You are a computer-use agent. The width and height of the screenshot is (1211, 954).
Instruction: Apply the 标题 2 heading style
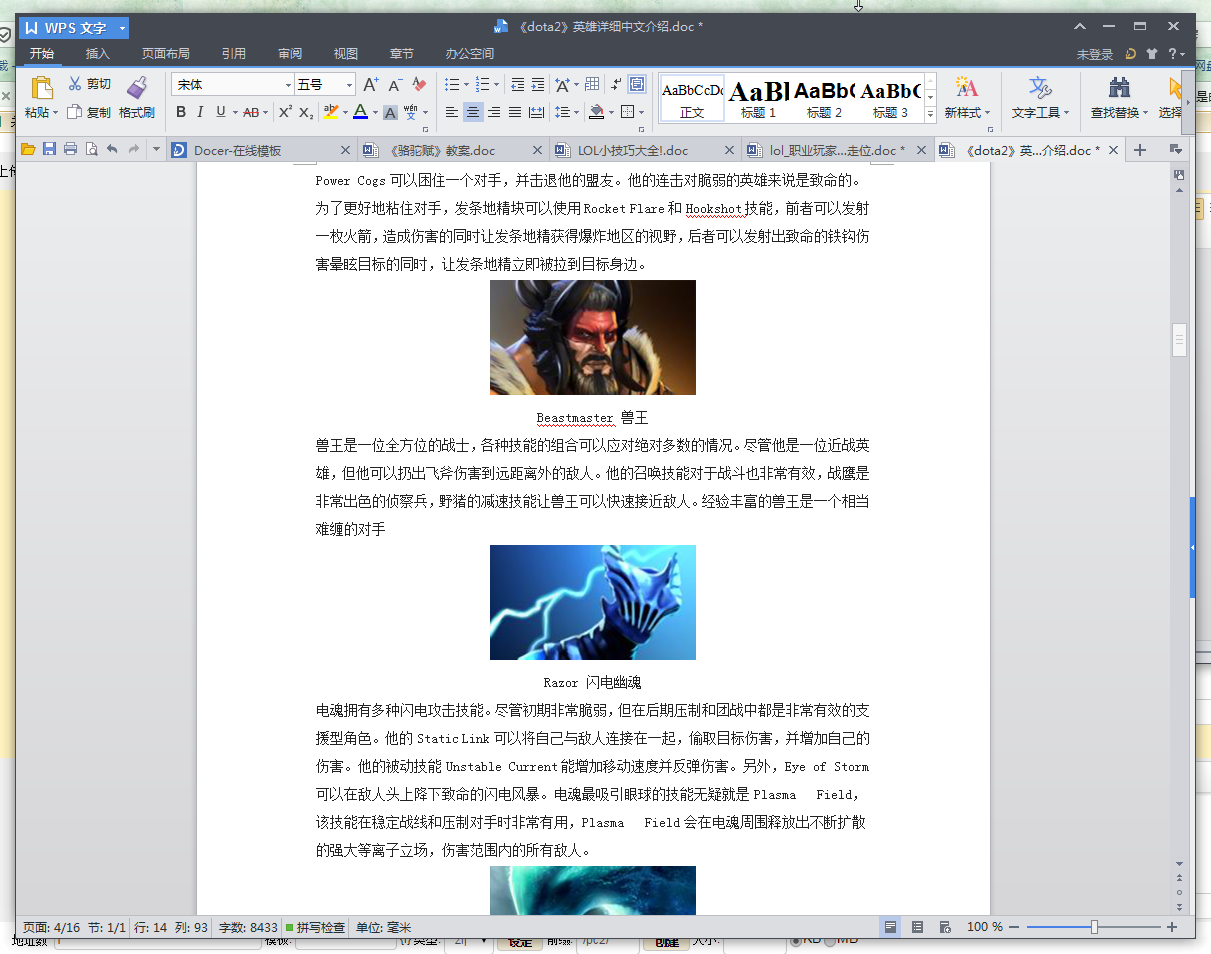(x=824, y=98)
